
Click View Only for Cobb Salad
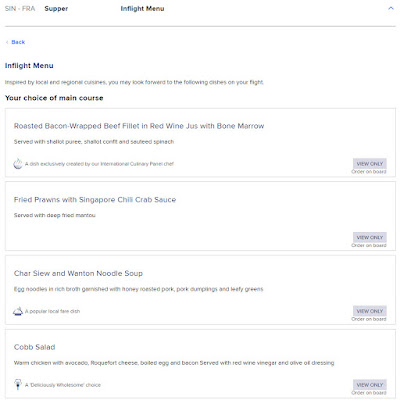point(370,385)
